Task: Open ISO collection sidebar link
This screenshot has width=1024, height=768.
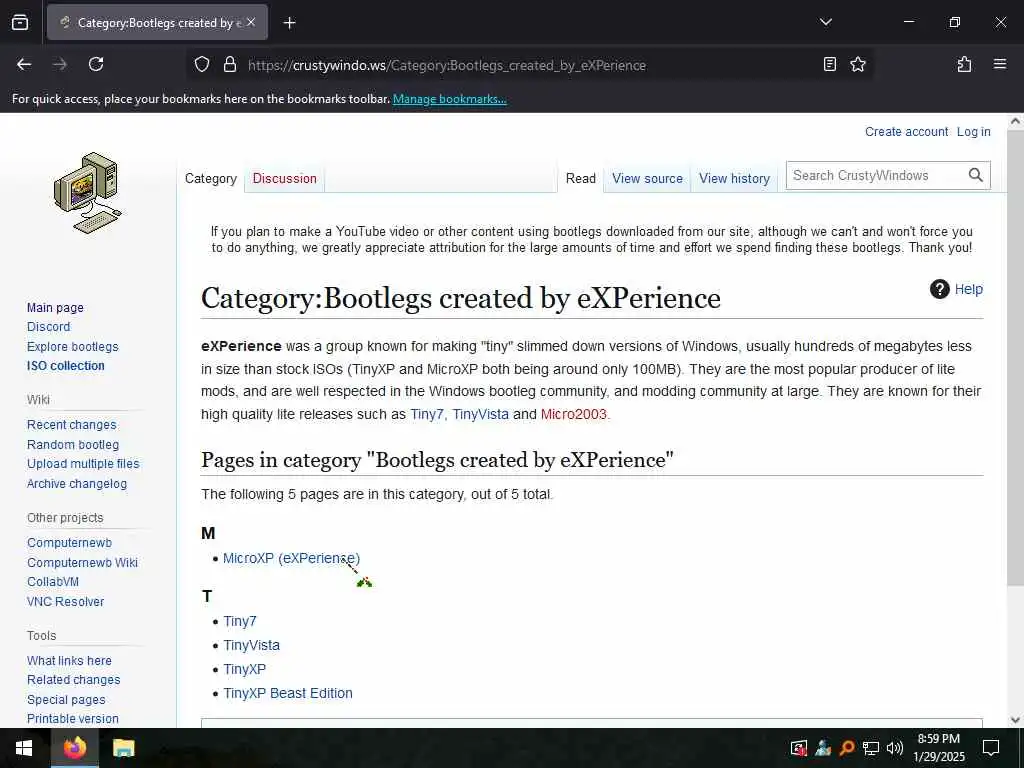Action: coord(65,366)
